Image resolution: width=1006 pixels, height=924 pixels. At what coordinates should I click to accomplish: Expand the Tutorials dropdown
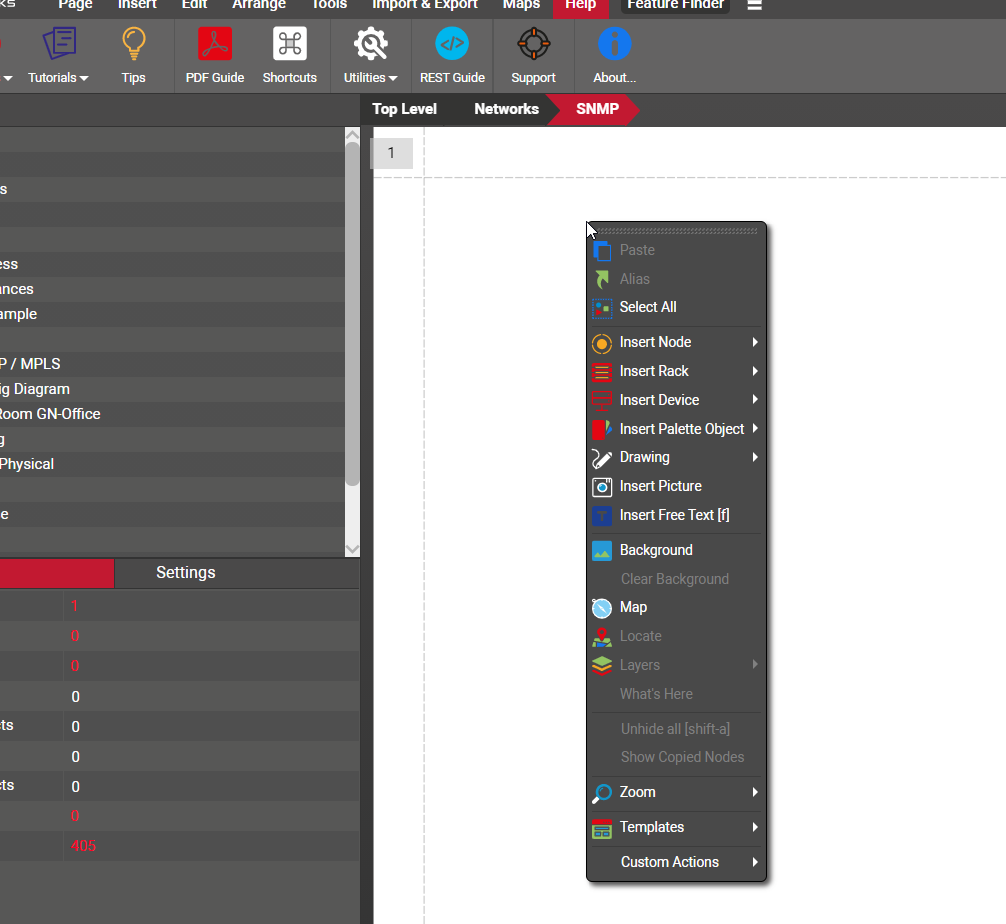click(58, 77)
